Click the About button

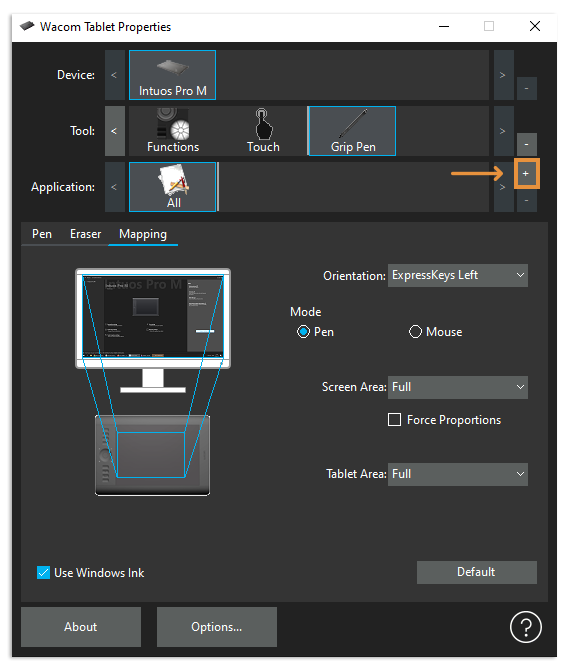click(81, 627)
